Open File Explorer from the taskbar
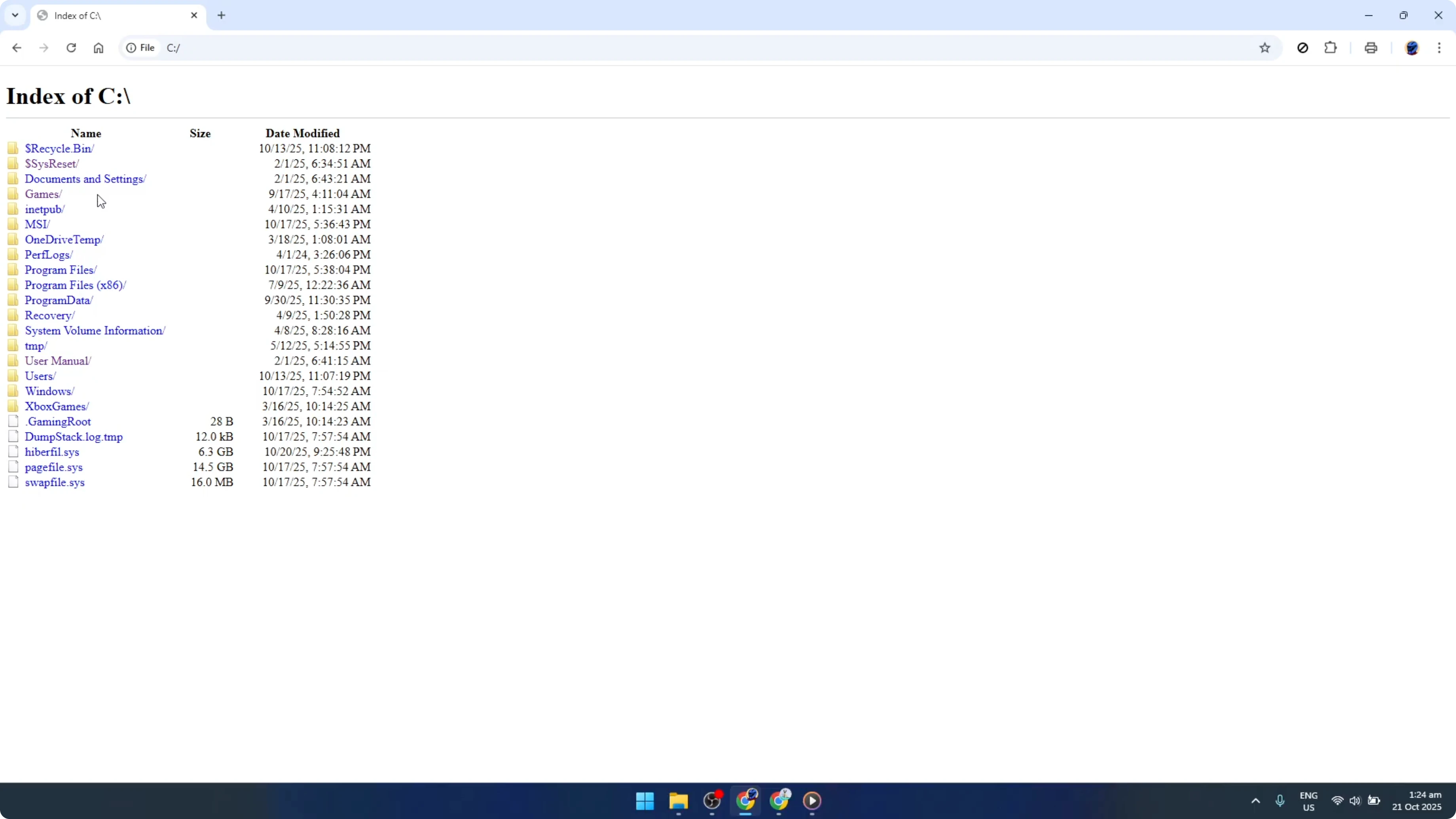Screen dimensions: 1456x819 [x=678, y=801]
